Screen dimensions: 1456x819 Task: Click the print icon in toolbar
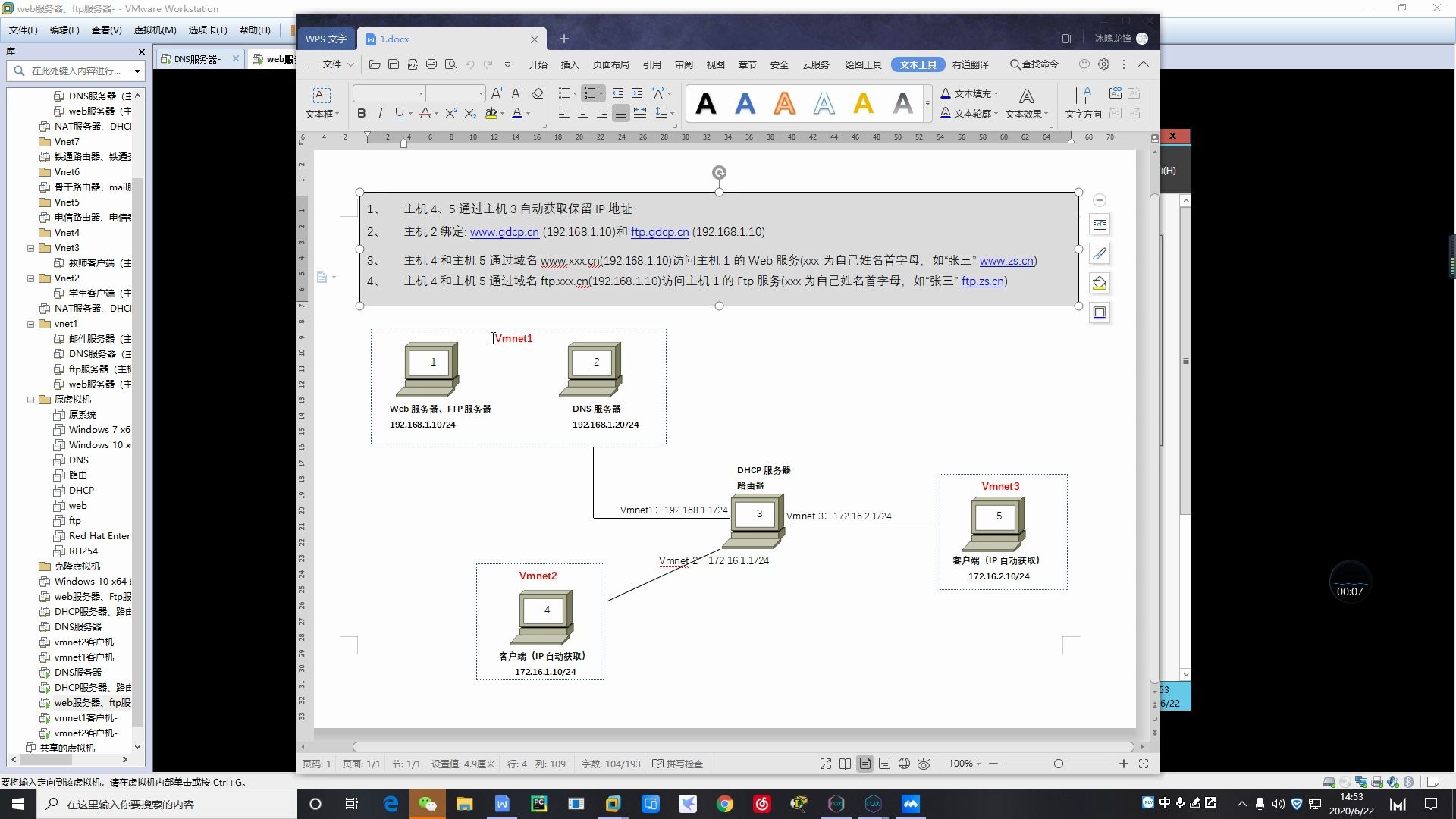[x=431, y=64]
